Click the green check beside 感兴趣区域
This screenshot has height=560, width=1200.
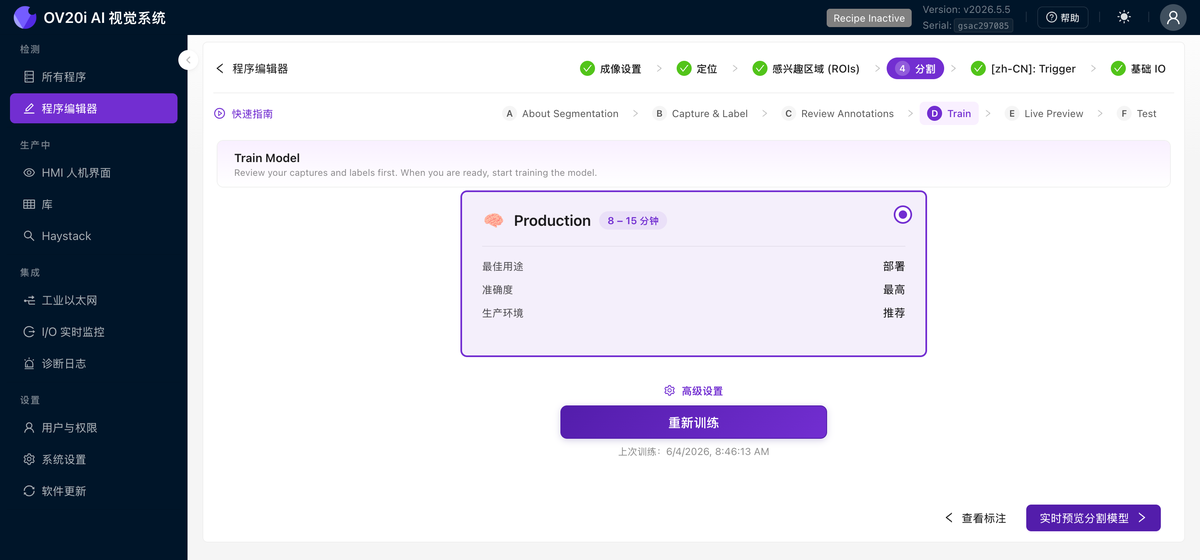[760, 69]
